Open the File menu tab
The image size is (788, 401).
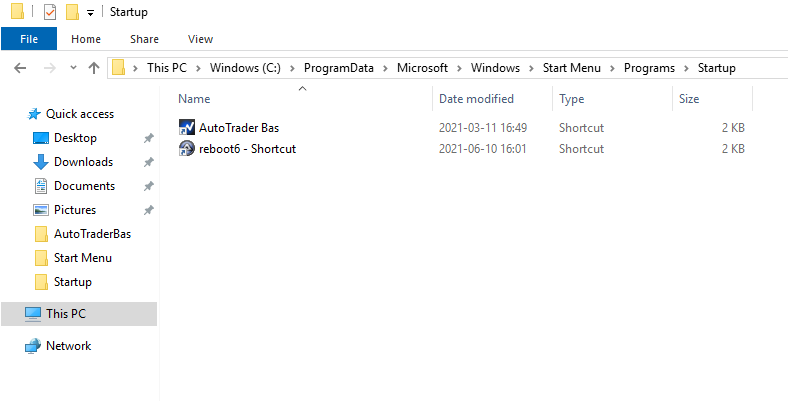pyautogui.click(x=29, y=39)
